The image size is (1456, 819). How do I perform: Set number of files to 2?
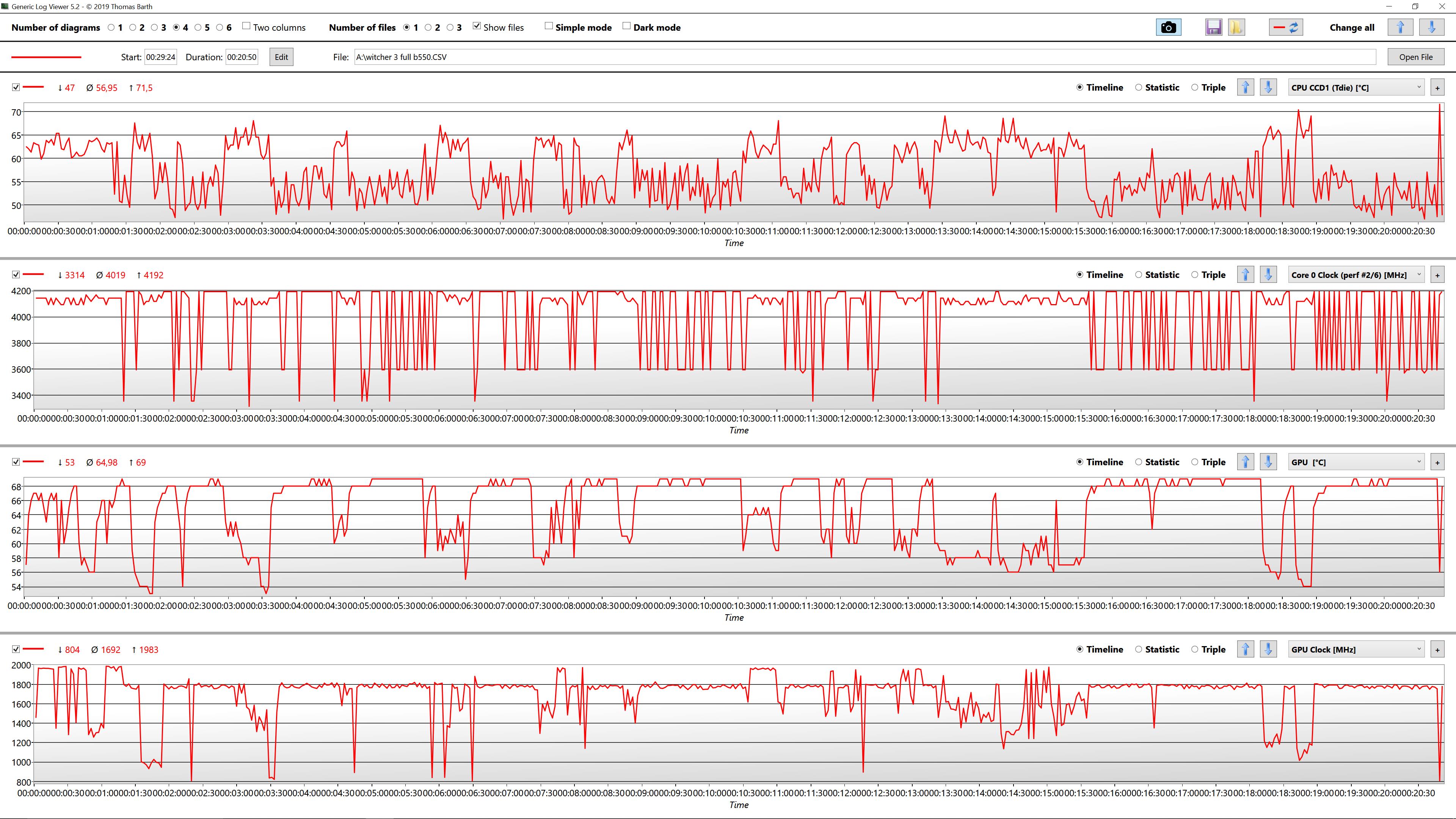click(x=428, y=27)
